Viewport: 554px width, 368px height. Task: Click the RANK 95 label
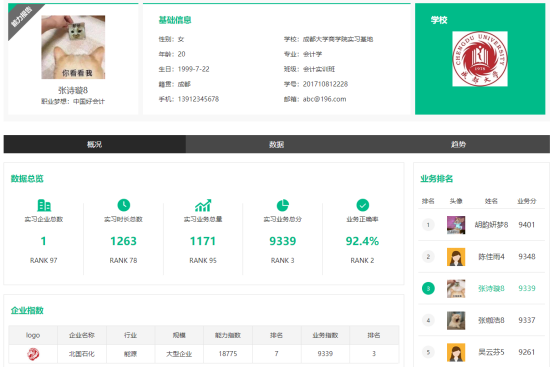click(x=203, y=260)
